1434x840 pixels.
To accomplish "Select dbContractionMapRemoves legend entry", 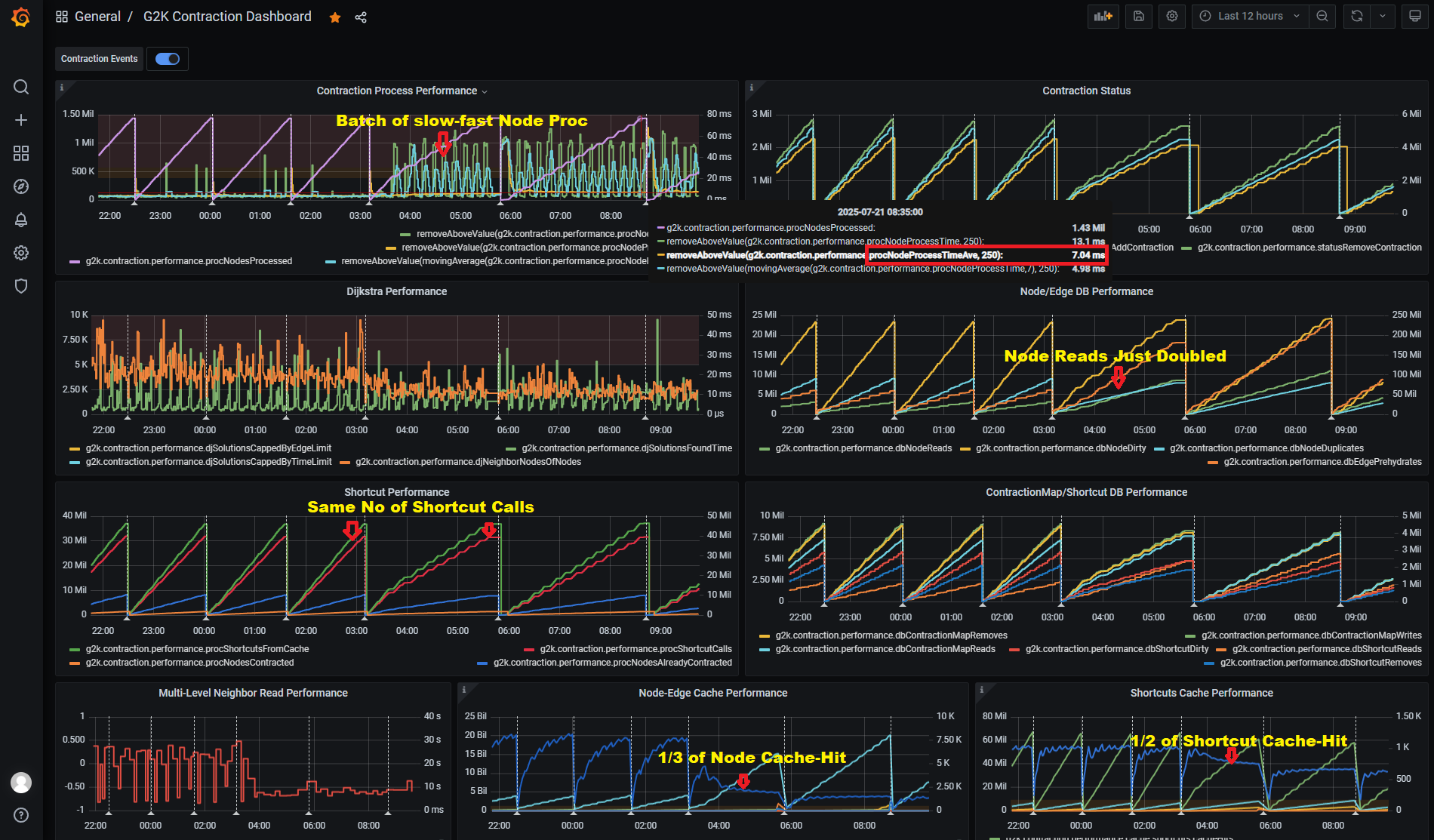I will coord(891,635).
